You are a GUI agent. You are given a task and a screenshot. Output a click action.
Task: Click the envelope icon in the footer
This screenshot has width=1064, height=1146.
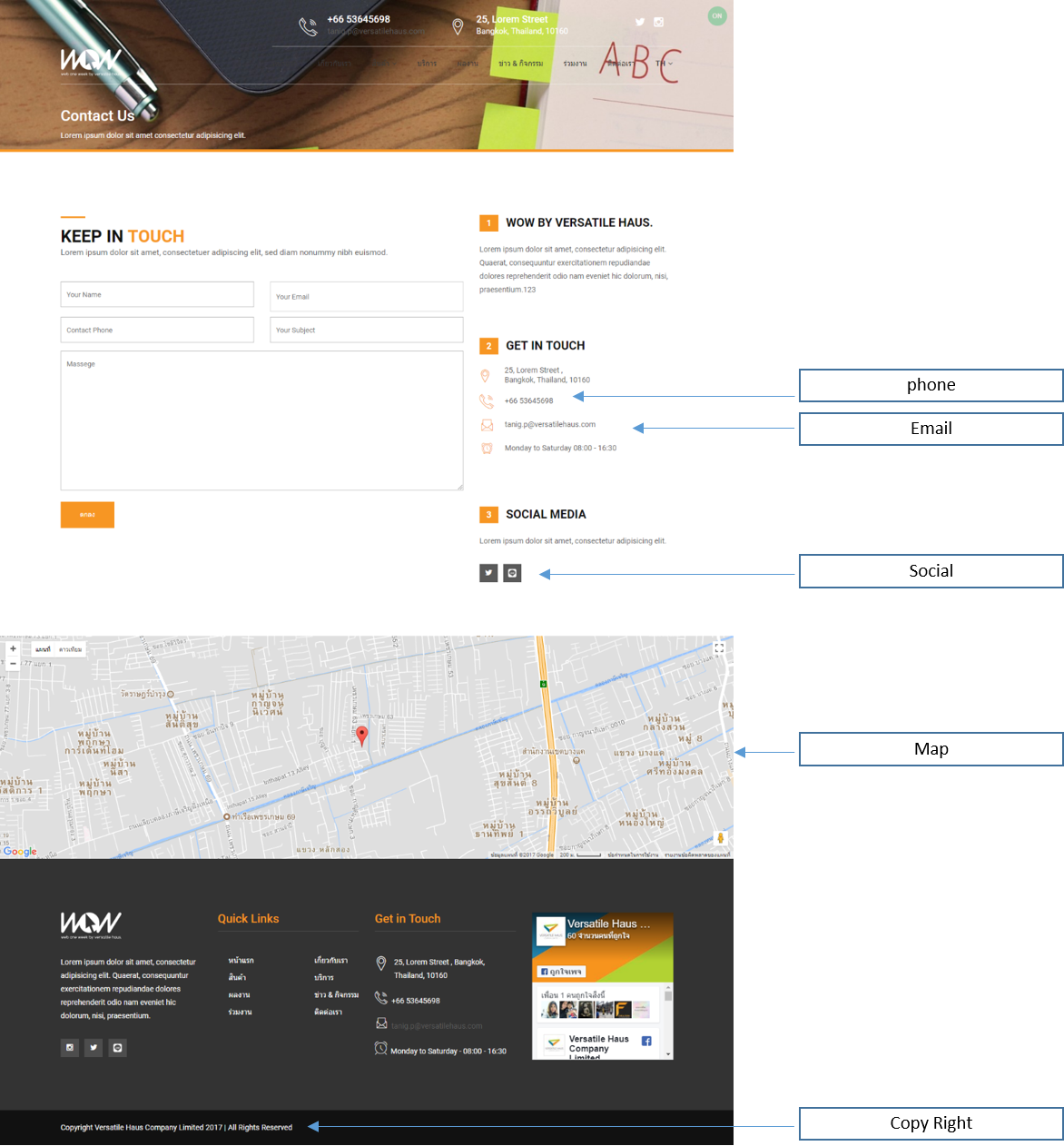click(x=381, y=1023)
